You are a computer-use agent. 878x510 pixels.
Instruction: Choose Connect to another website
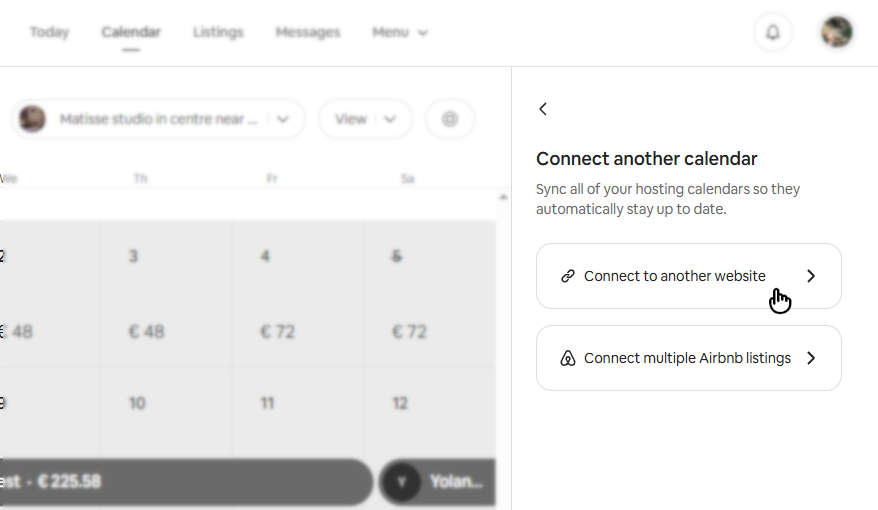coord(688,276)
